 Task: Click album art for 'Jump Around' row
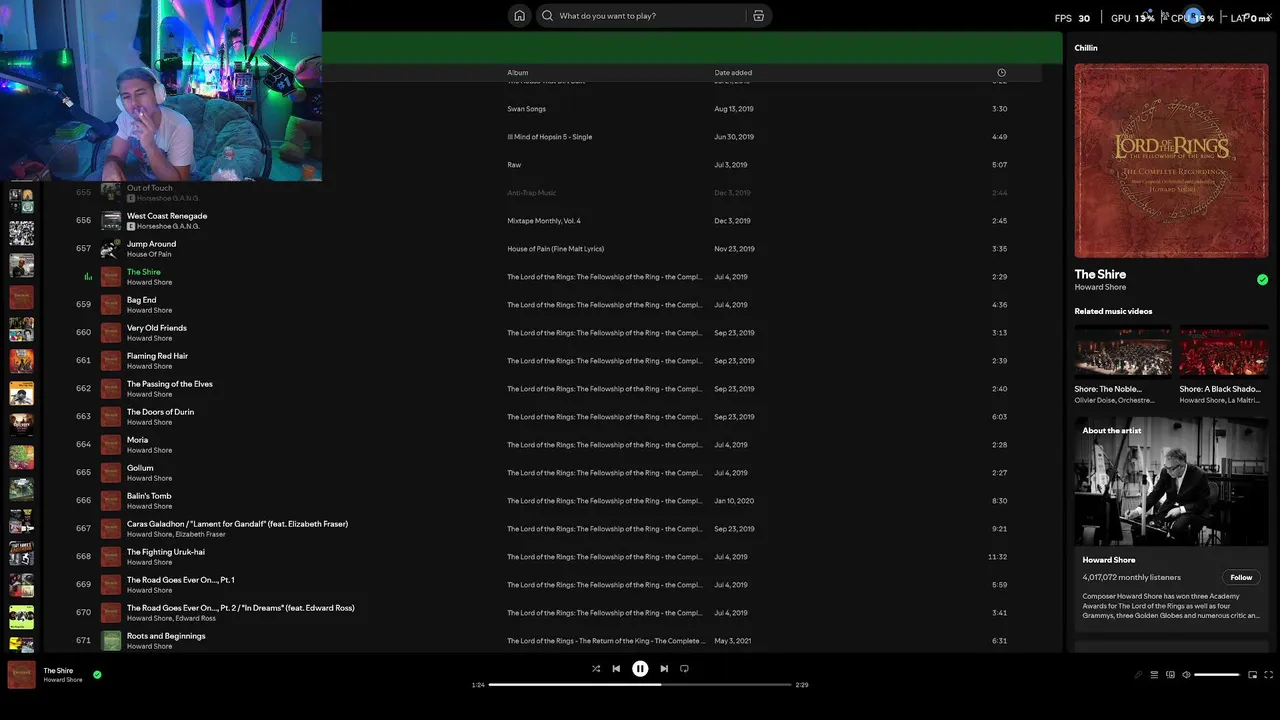pyautogui.click(x=111, y=248)
